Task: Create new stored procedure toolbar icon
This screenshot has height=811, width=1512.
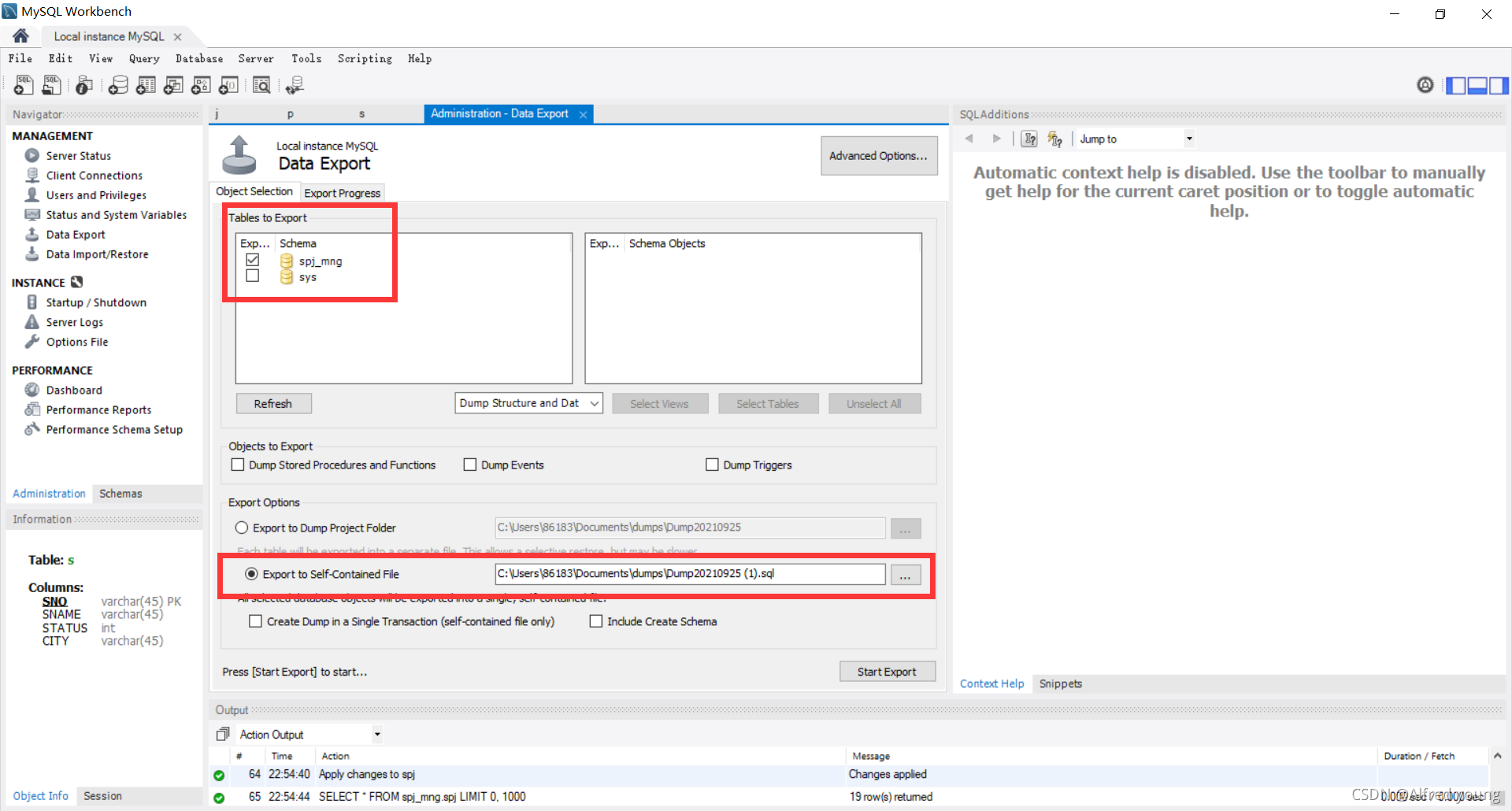Action: point(201,85)
